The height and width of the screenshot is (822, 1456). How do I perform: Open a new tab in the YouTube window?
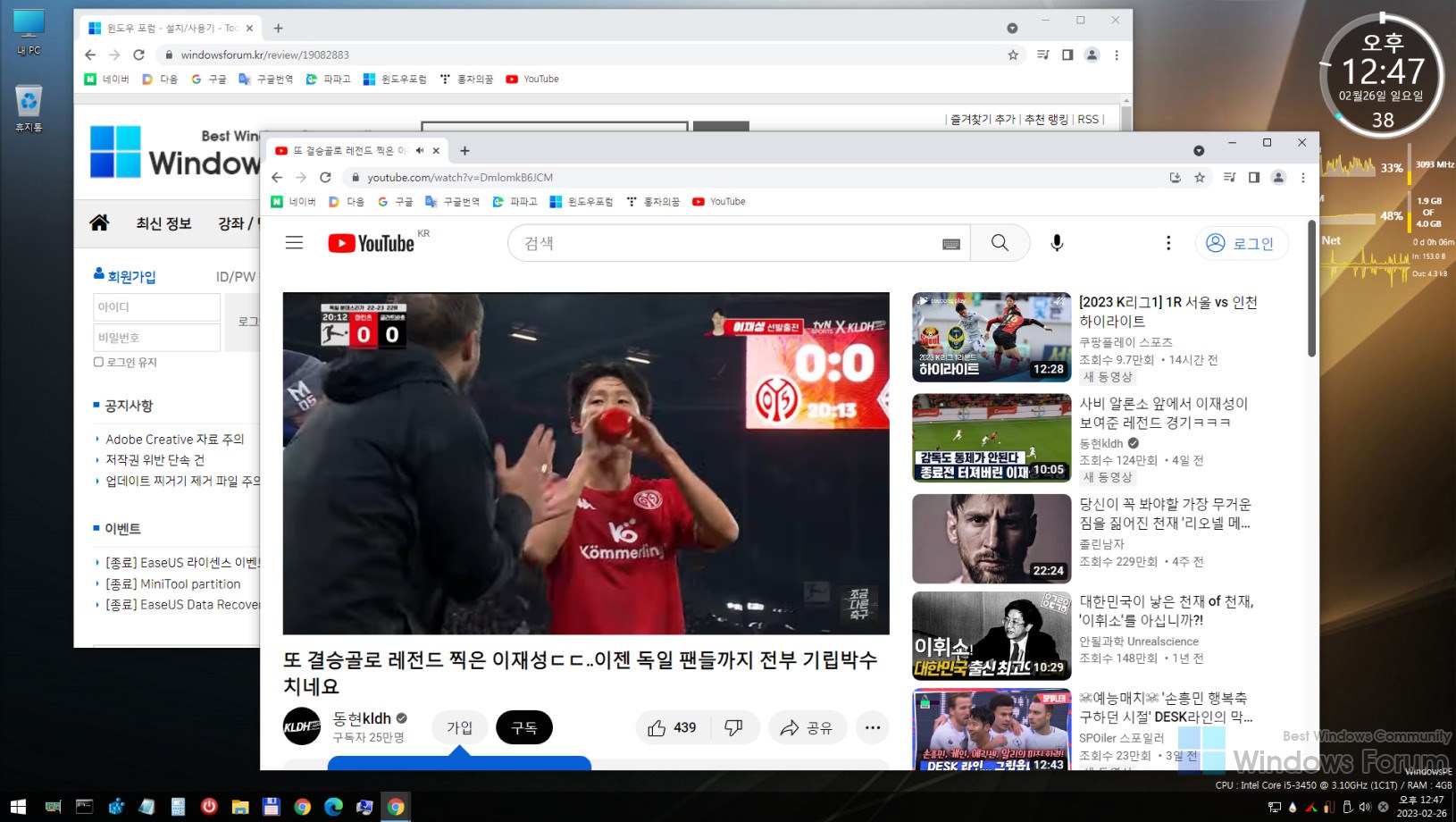(x=464, y=150)
